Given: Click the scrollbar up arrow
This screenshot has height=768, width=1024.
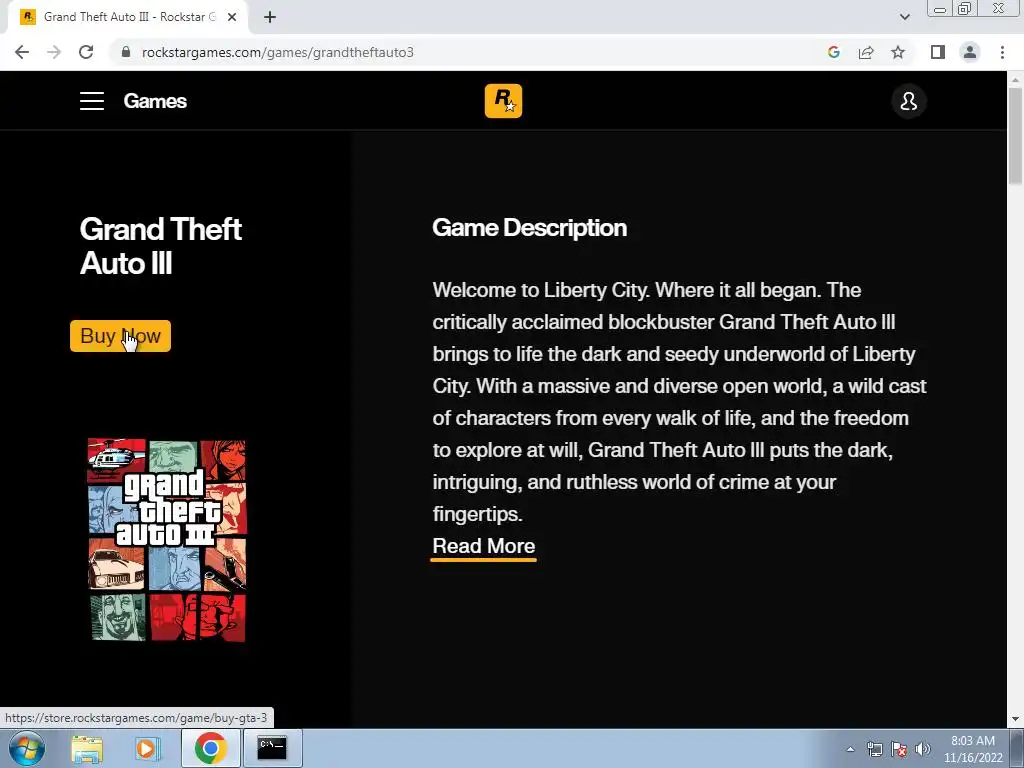Looking at the screenshot, I should [x=1015, y=80].
